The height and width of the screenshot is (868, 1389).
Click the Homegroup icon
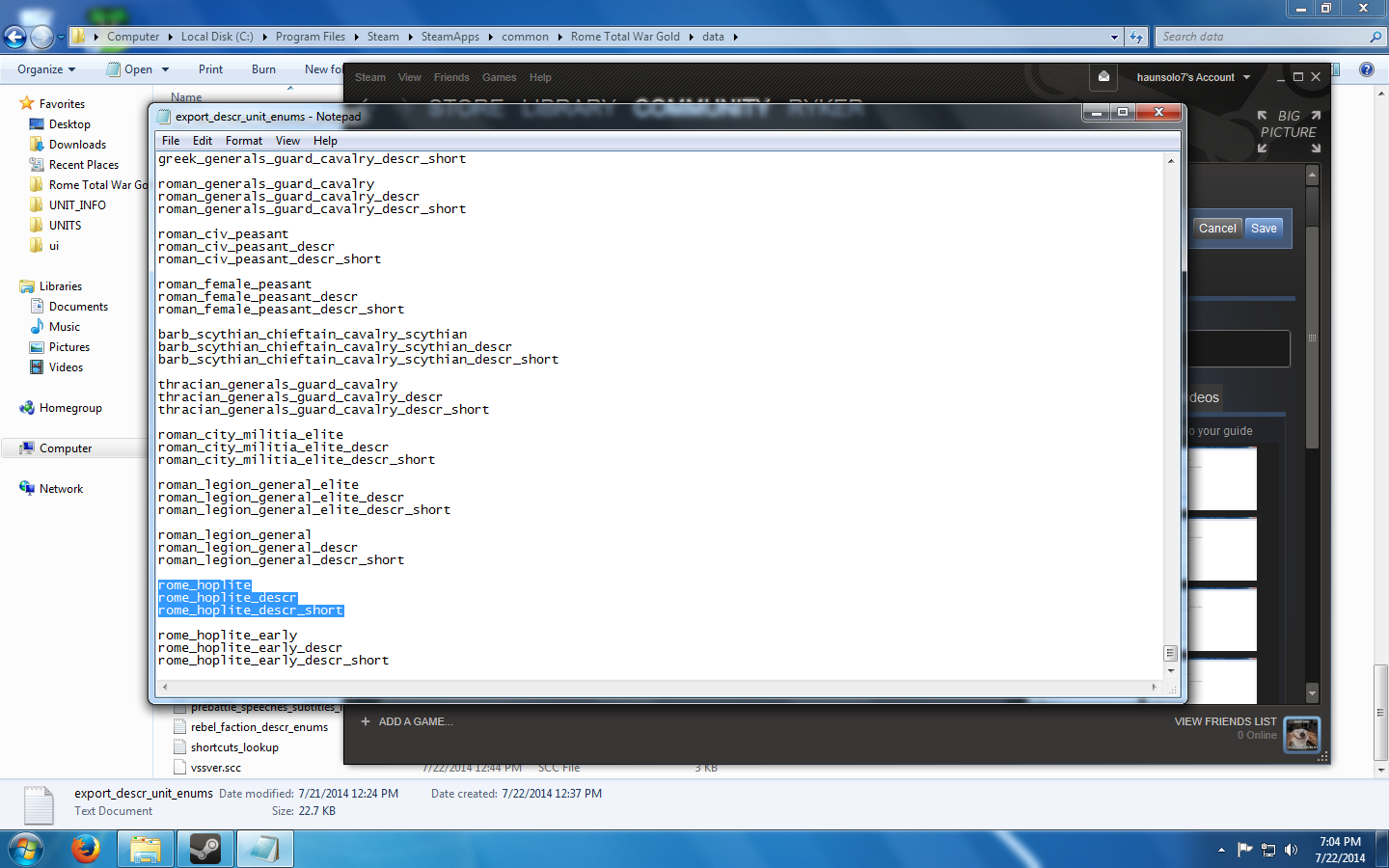(x=27, y=408)
